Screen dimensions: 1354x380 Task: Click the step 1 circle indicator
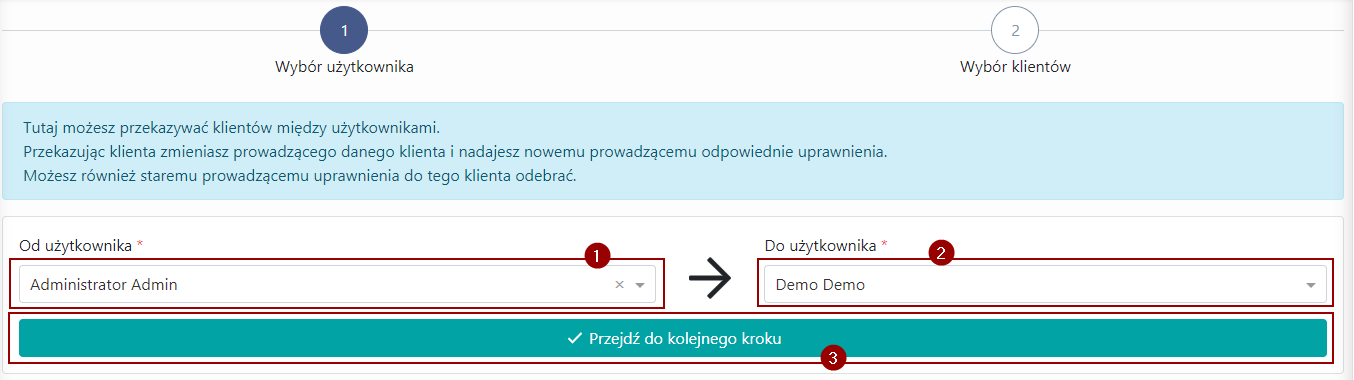click(344, 30)
